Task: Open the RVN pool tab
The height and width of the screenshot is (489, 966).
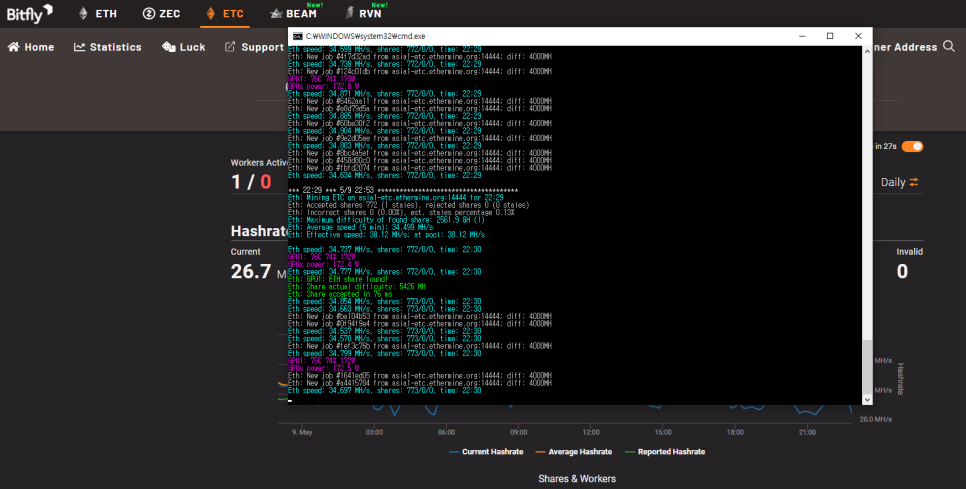Action: pyautogui.click(x=363, y=14)
